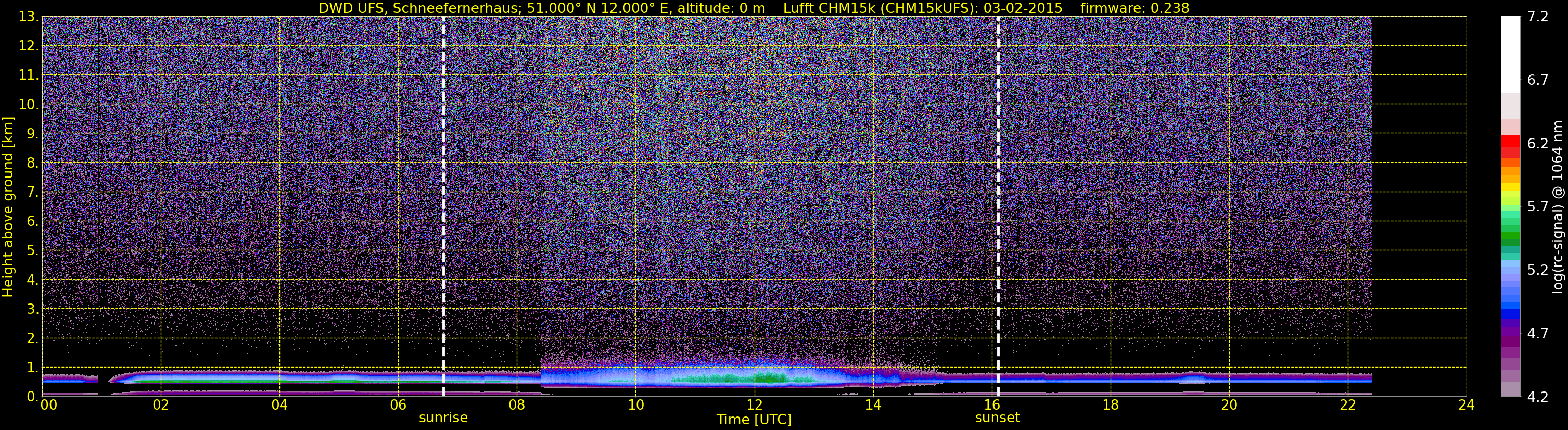Click the colorbar tick value '7.2'
Viewport: 1568px width, 430px height.
(x=1538, y=17)
